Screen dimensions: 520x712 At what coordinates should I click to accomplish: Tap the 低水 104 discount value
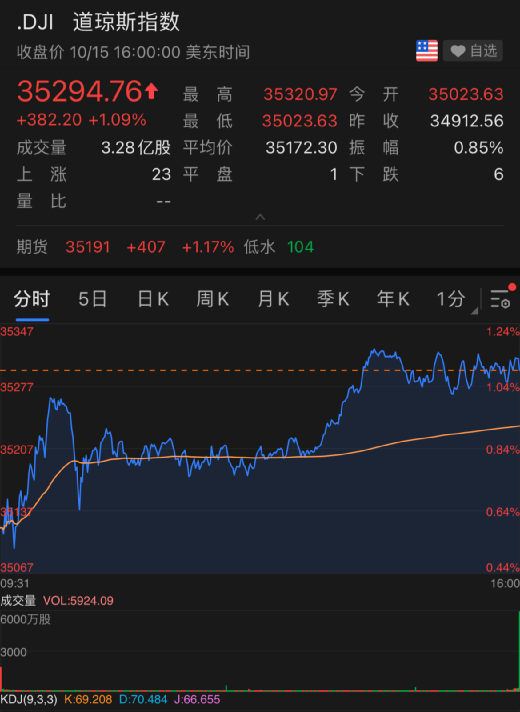click(300, 247)
